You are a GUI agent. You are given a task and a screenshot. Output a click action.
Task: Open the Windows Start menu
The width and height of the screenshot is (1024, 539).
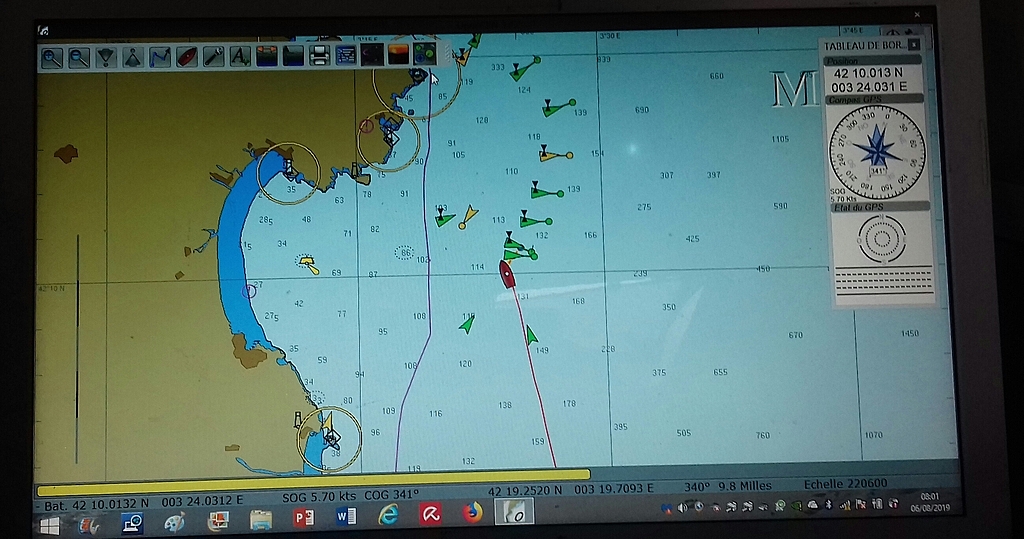(x=49, y=525)
